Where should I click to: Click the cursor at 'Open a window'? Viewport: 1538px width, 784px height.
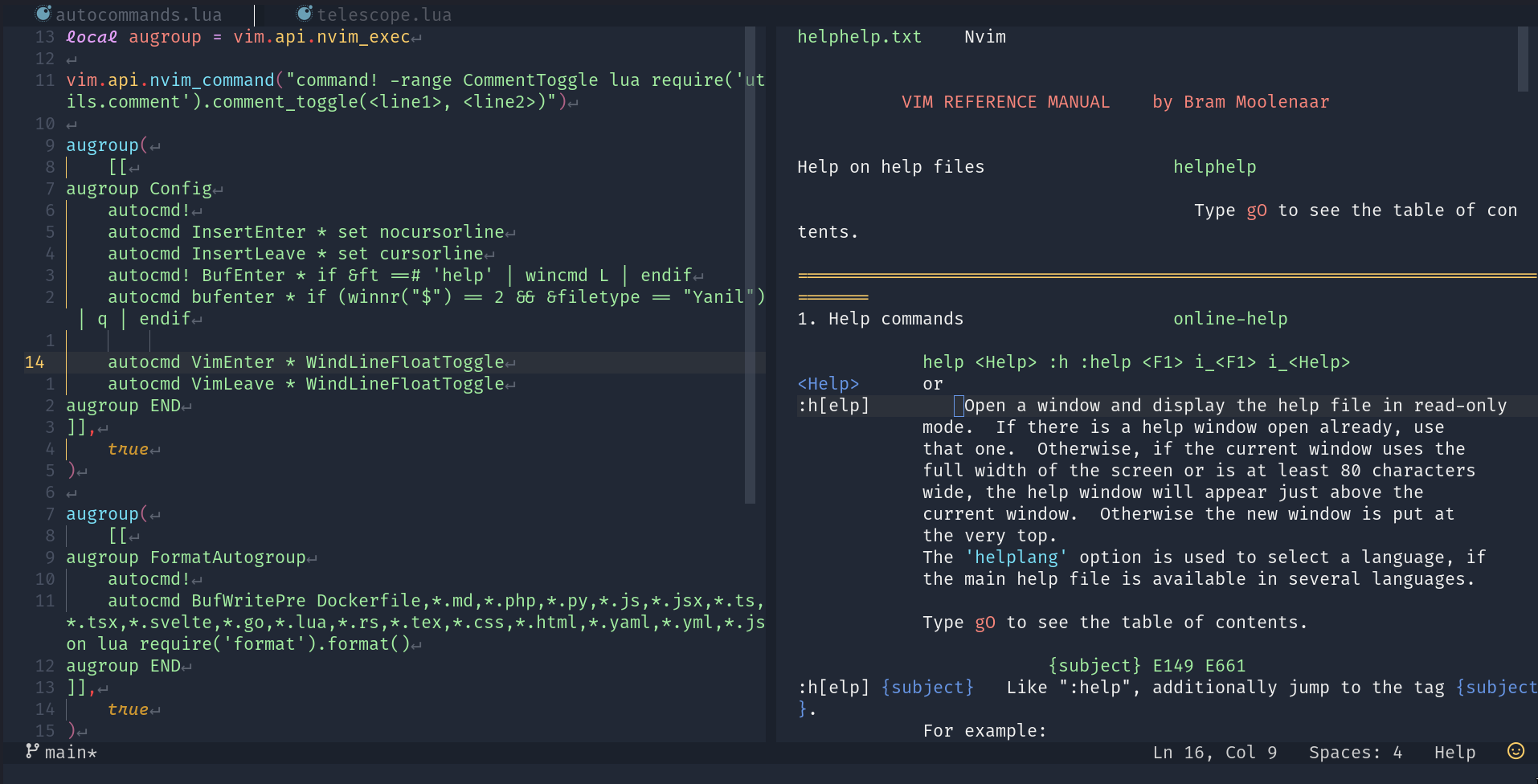pos(959,406)
